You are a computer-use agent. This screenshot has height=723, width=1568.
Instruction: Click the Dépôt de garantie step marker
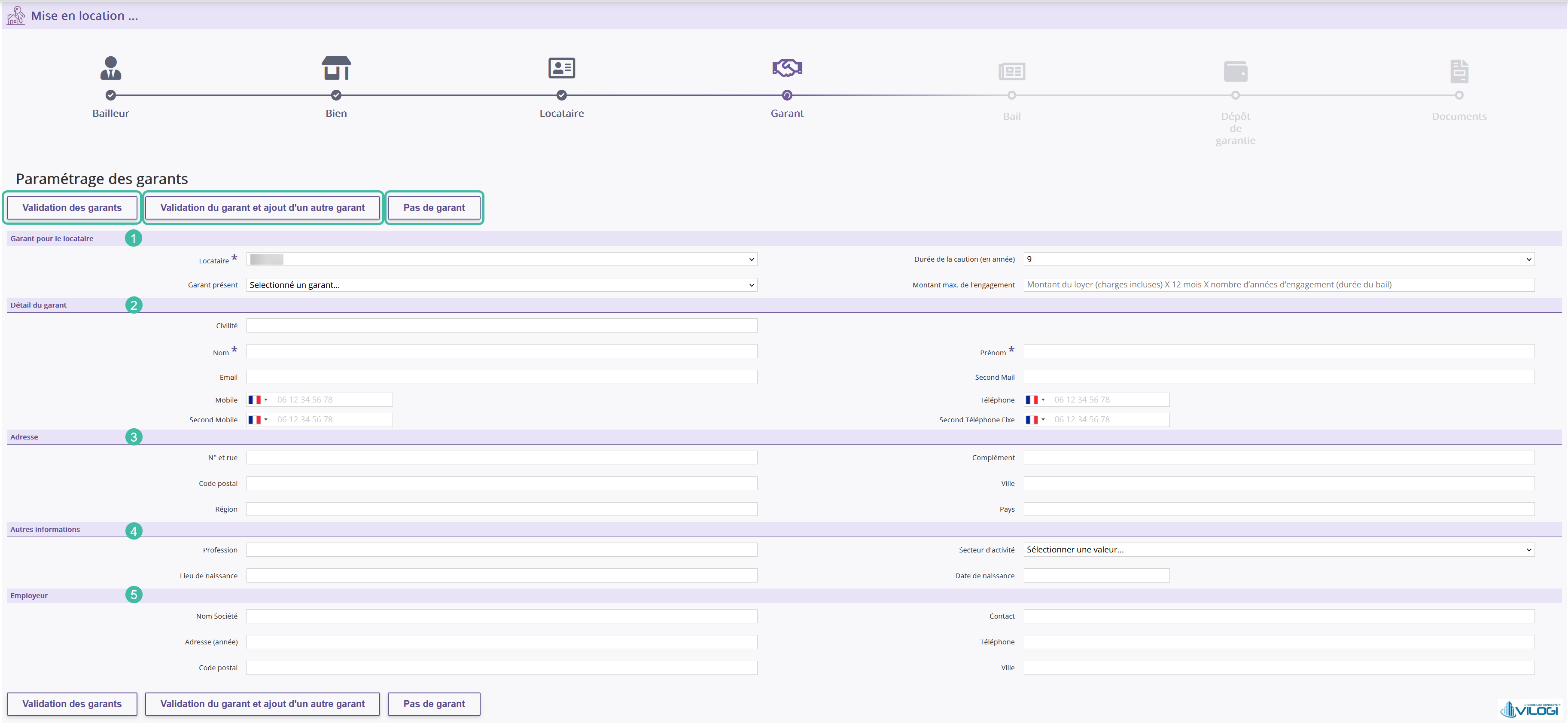pyautogui.click(x=1236, y=95)
